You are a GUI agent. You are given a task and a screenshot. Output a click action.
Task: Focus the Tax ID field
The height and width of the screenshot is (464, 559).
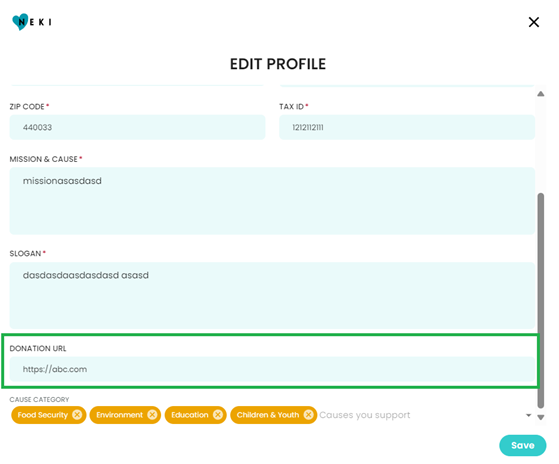[407, 127]
